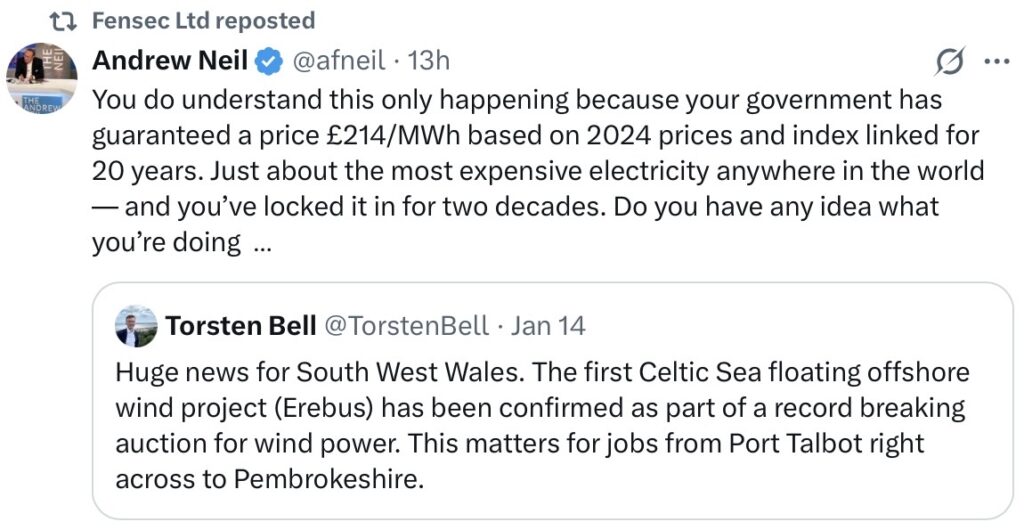Open Andrew Neil's profile picture

pos(41,78)
